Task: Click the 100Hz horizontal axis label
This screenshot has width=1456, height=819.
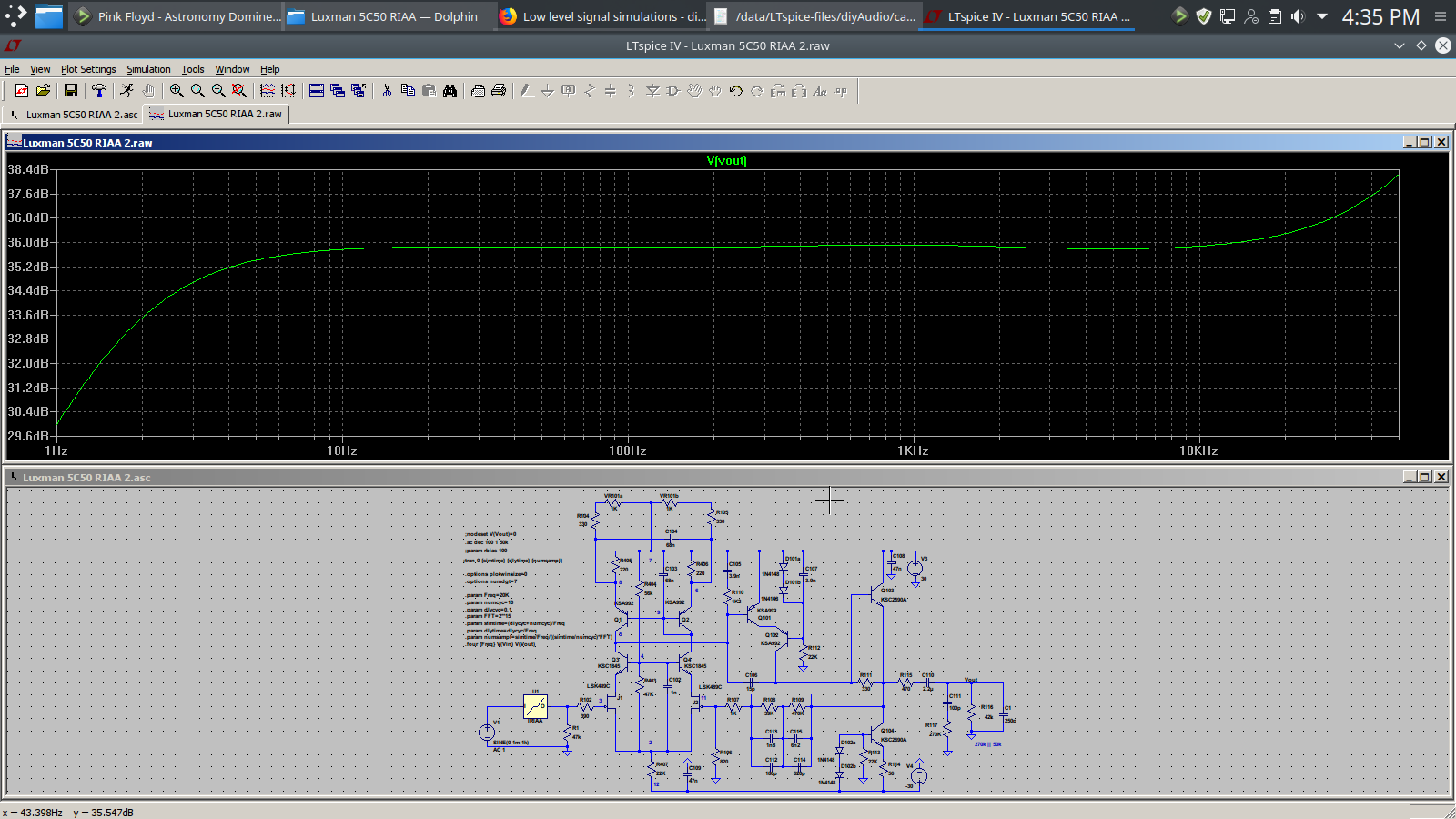Action: tap(628, 450)
